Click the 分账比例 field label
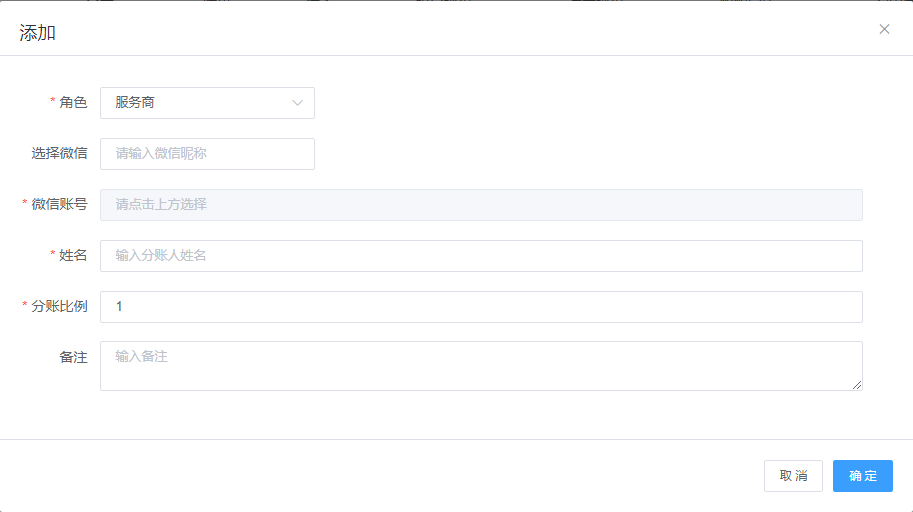This screenshot has height=512, width=913. click(x=59, y=306)
